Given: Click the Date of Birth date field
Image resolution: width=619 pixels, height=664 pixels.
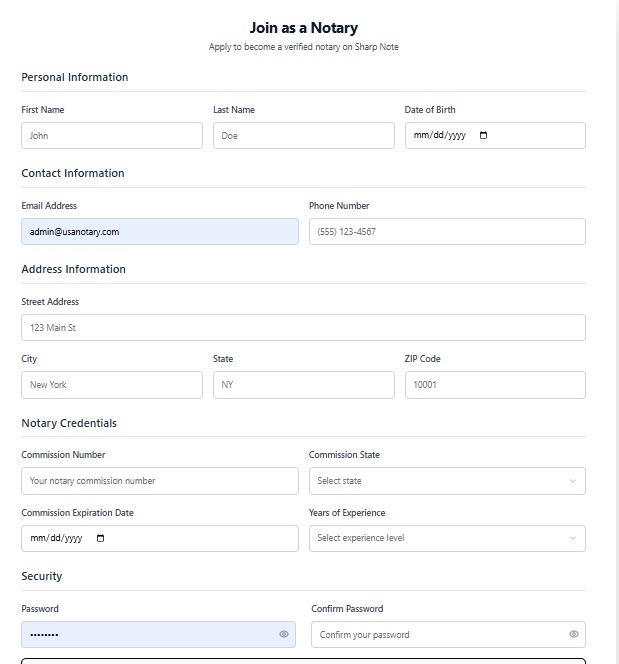Looking at the screenshot, I should point(440,136).
